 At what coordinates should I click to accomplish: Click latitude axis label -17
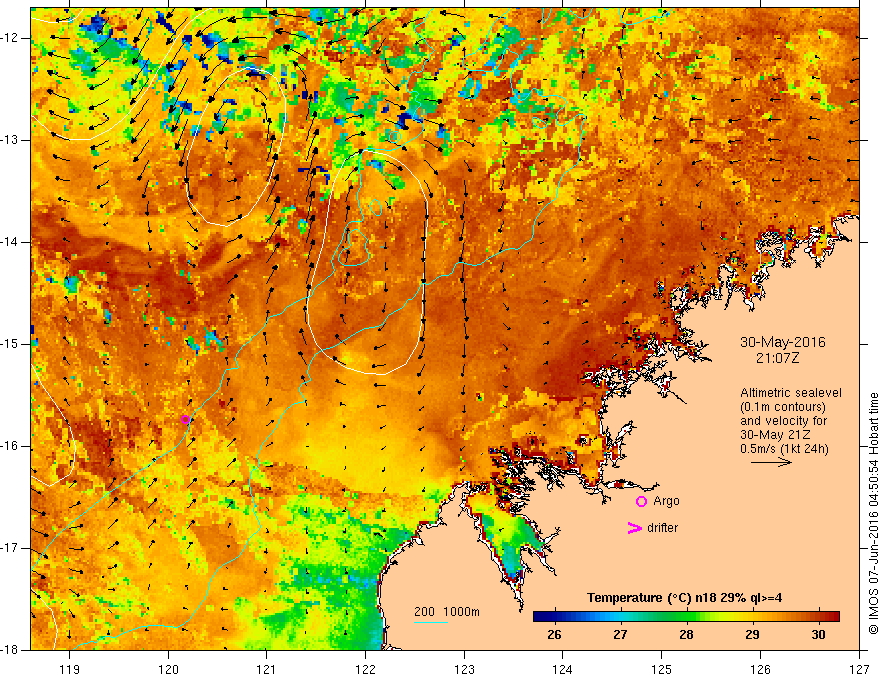point(10,548)
